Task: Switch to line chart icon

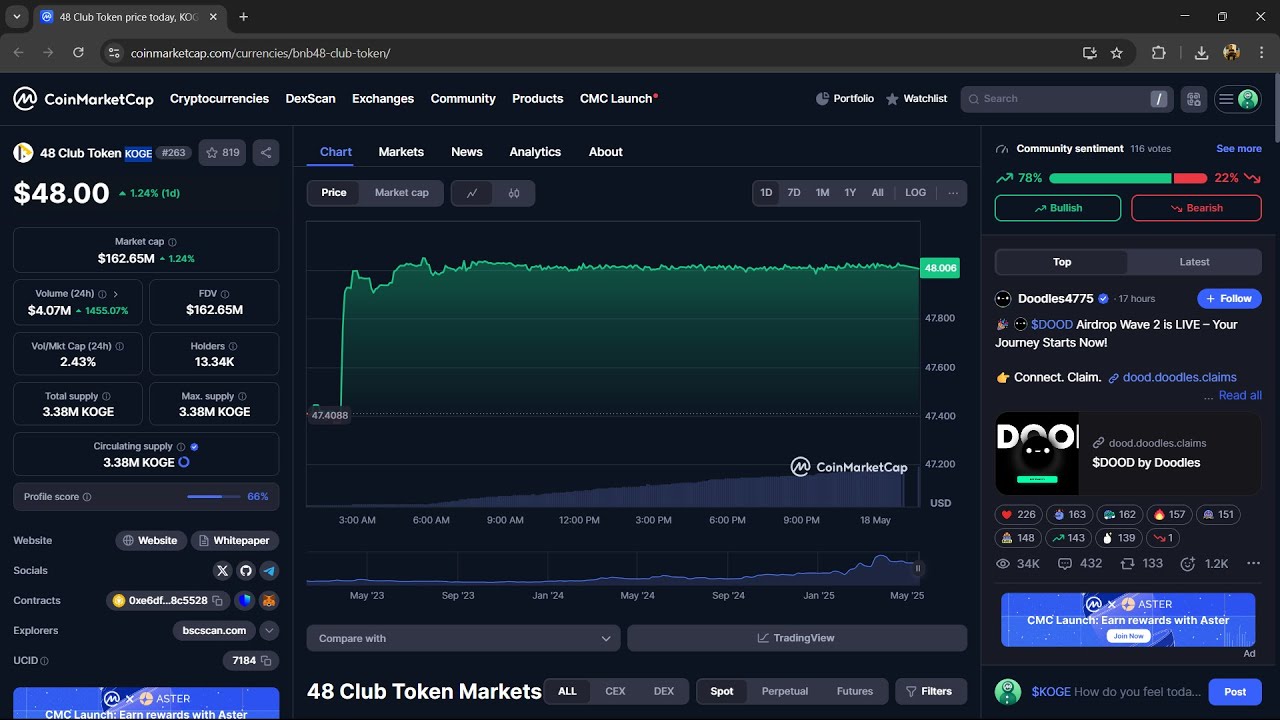Action: point(472,193)
